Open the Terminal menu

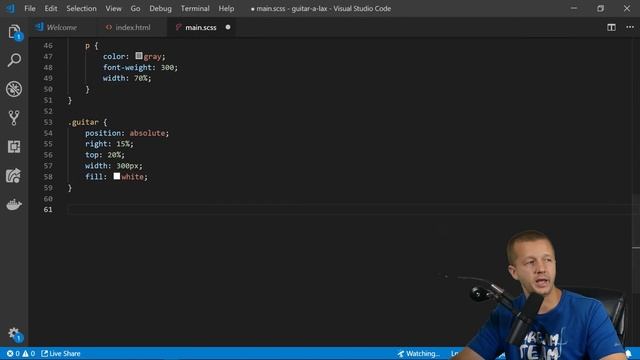(195, 8)
